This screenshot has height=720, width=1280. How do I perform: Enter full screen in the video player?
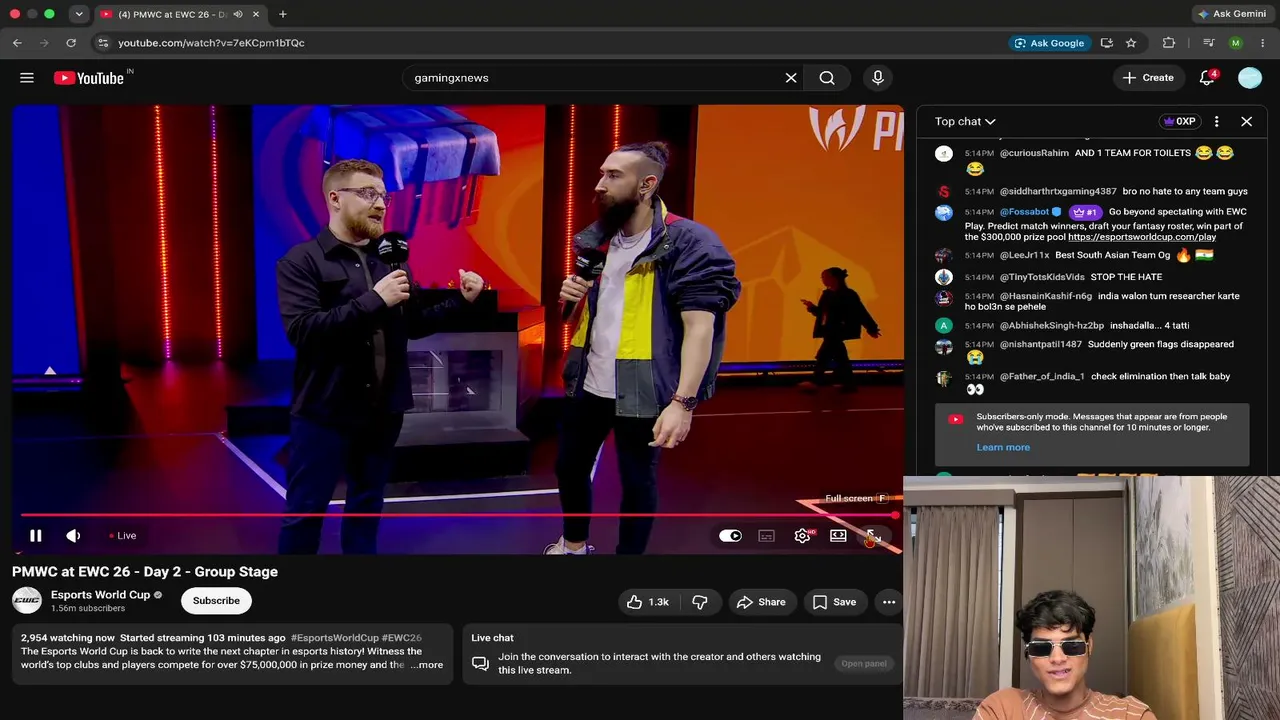point(873,536)
